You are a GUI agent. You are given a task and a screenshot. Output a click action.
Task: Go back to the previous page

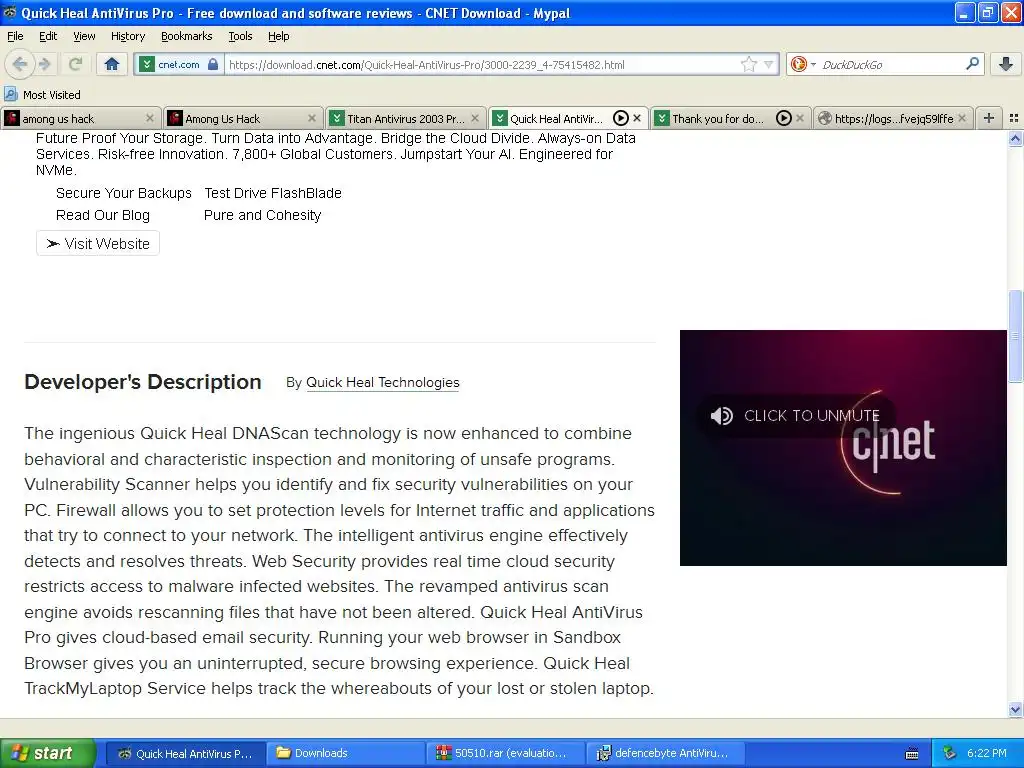click(x=20, y=64)
